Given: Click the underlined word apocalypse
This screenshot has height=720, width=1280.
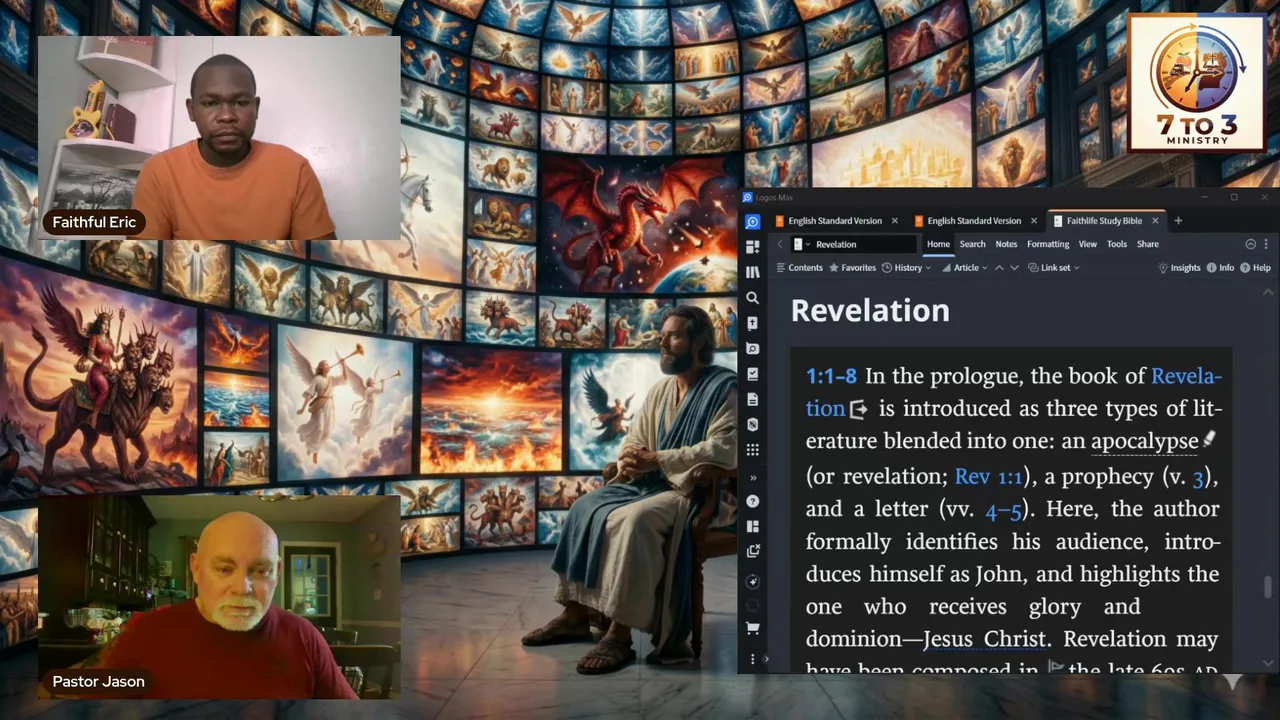Looking at the screenshot, I should [1144, 441].
